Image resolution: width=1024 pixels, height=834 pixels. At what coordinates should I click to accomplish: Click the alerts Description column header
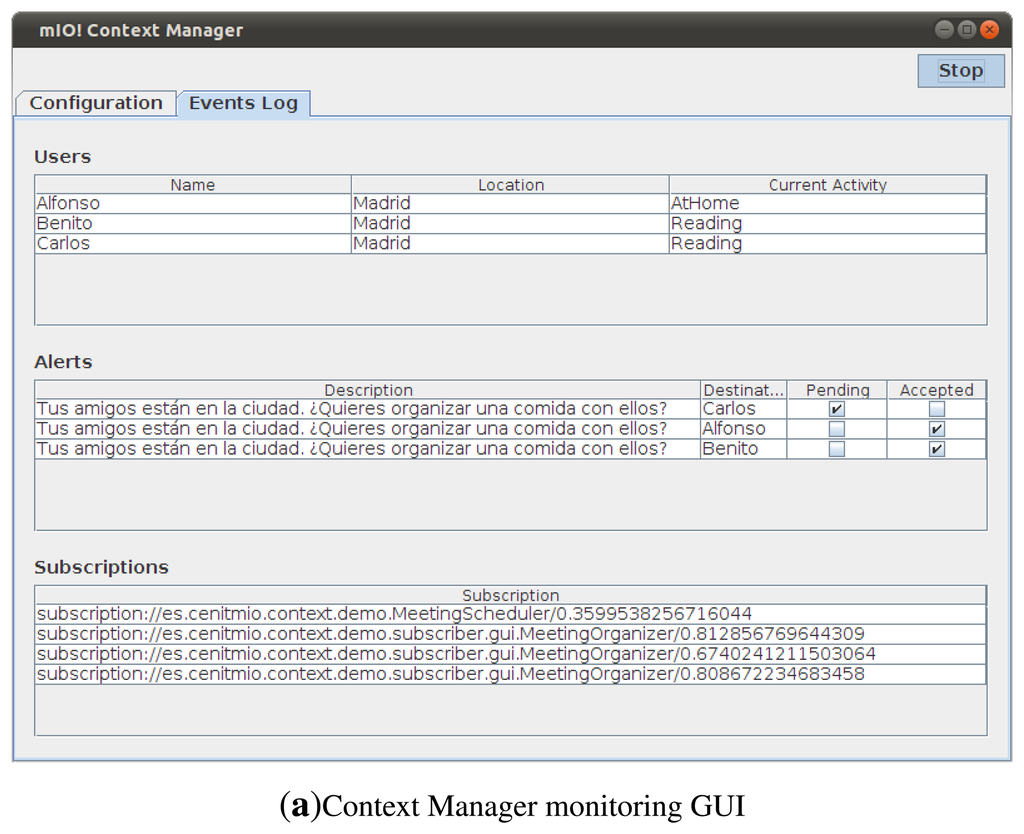[x=368, y=390]
